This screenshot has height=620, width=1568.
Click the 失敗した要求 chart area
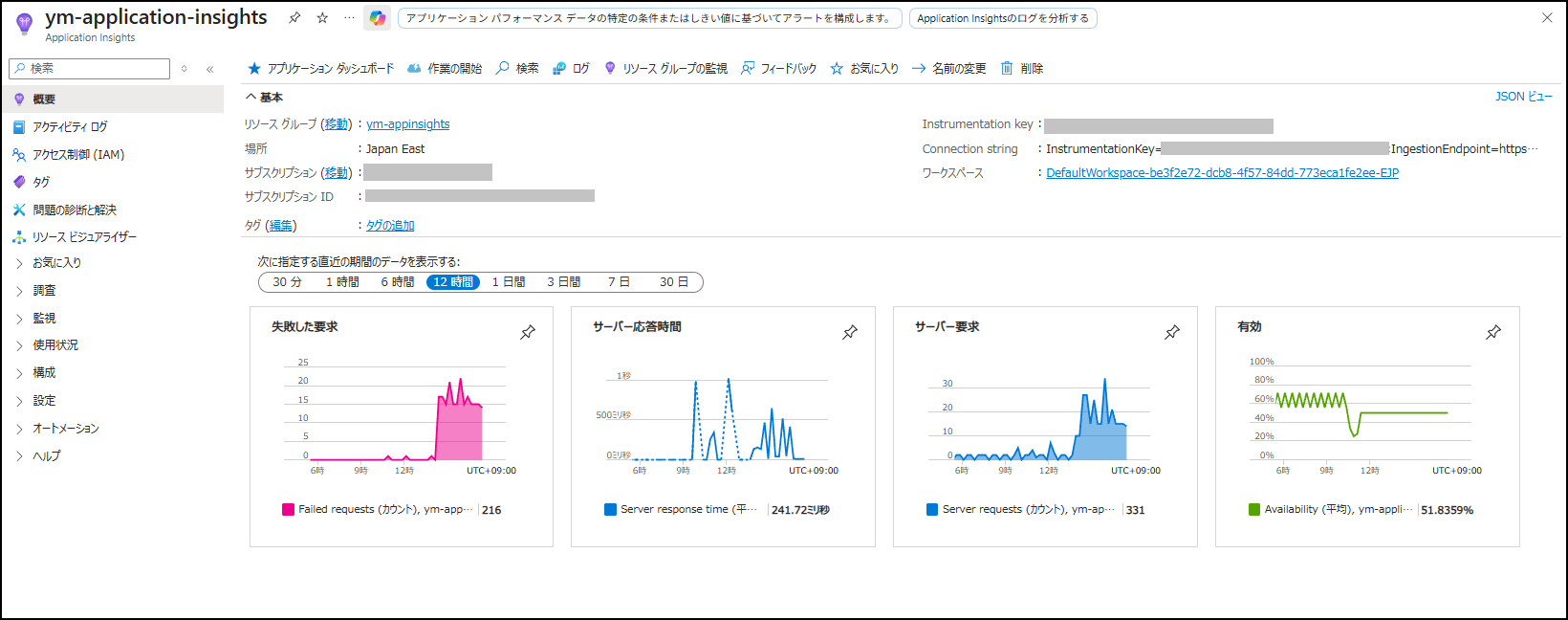click(x=402, y=416)
